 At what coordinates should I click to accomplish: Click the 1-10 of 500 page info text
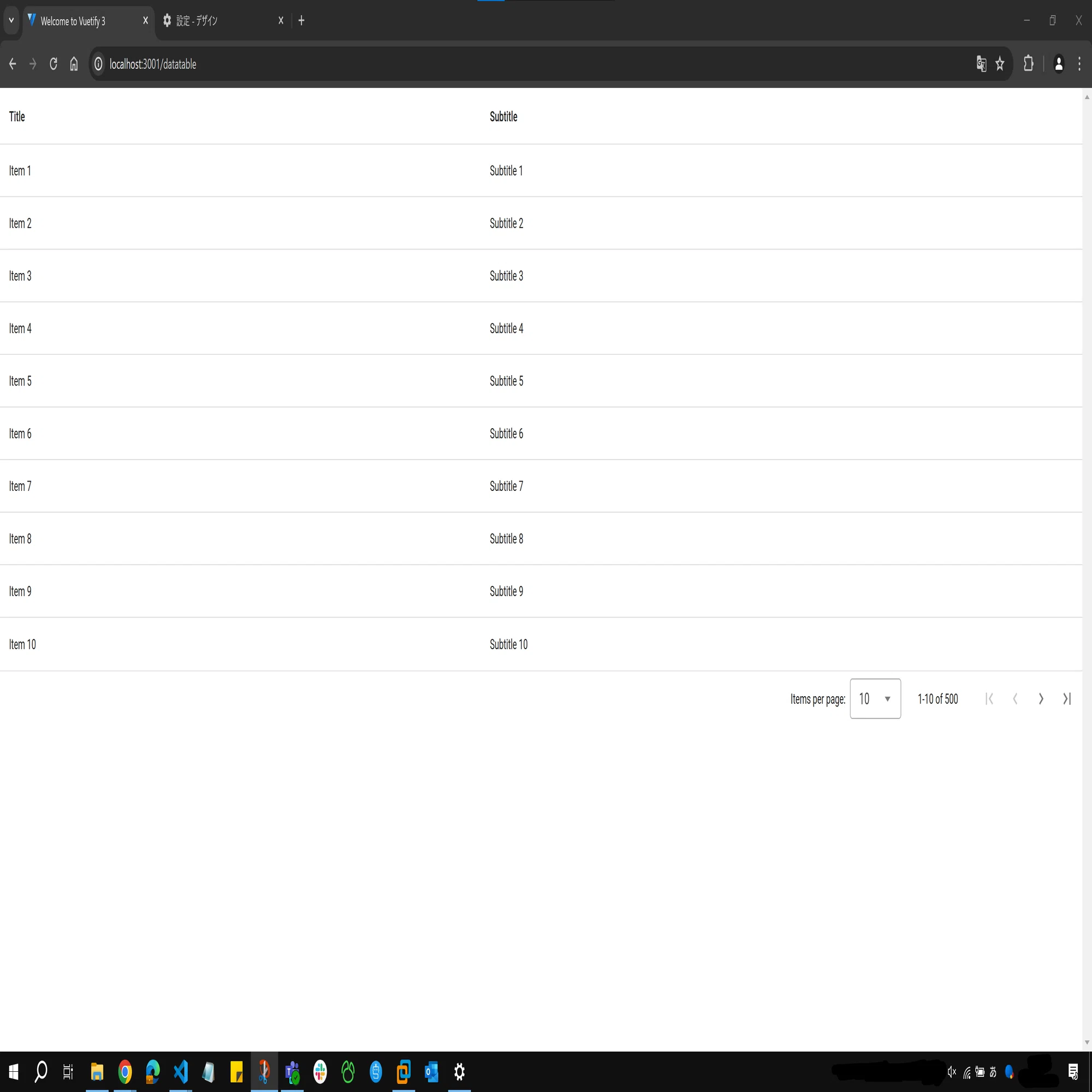(x=937, y=699)
